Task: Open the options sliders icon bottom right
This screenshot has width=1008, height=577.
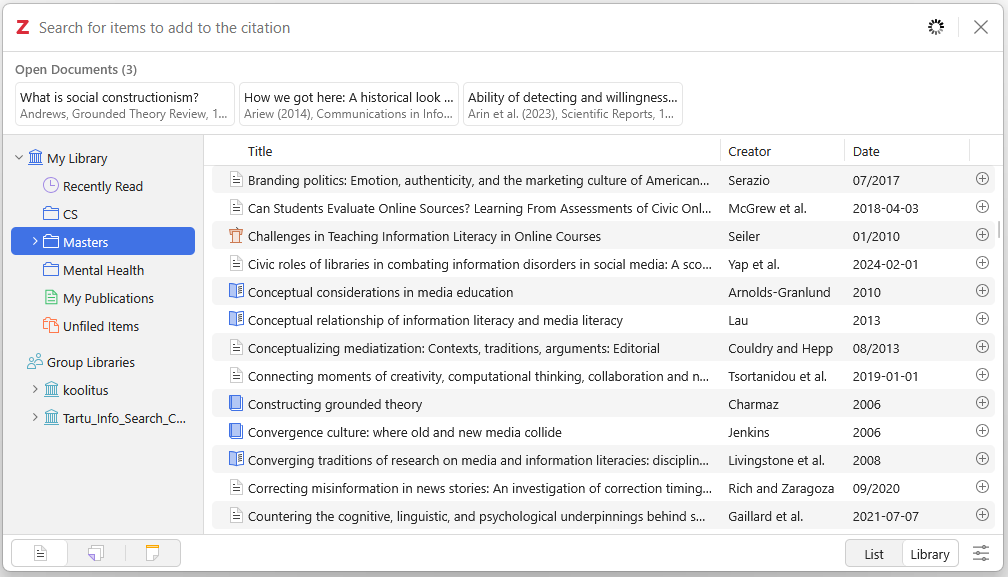Action: (981, 553)
